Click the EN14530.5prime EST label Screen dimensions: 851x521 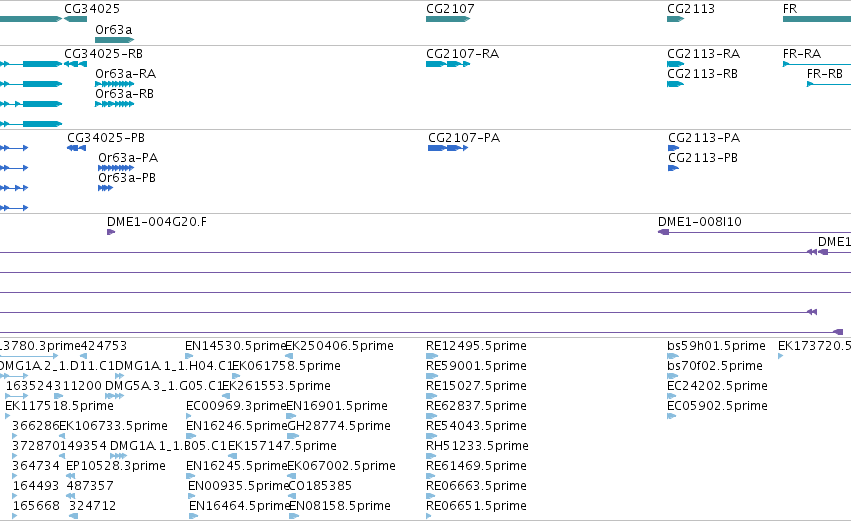click(x=235, y=346)
